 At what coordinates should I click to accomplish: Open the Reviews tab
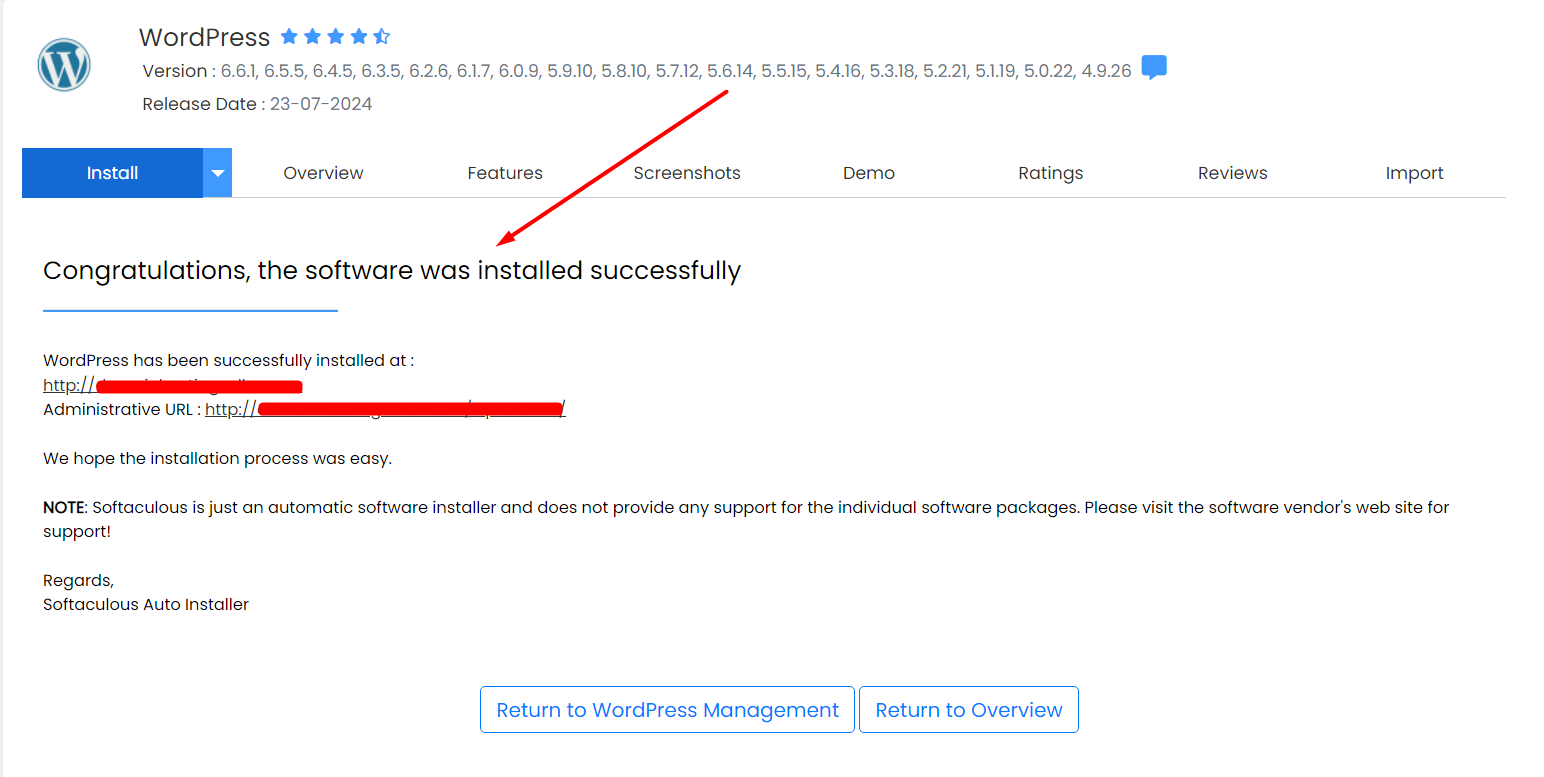click(x=1232, y=173)
